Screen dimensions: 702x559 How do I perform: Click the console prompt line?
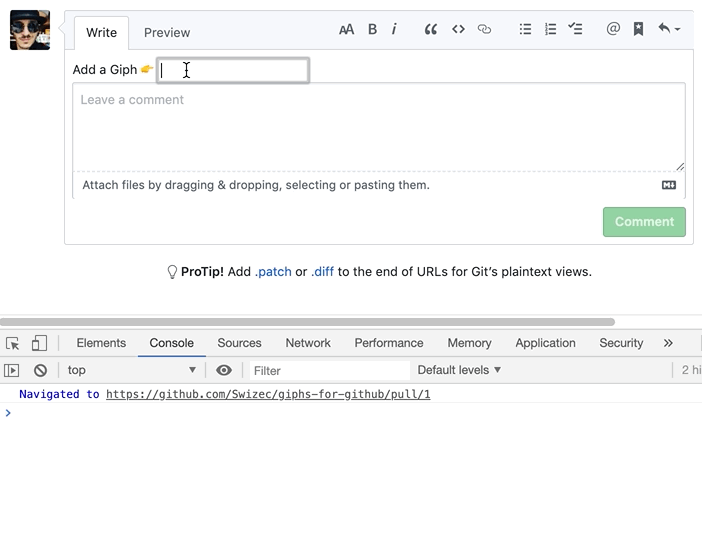click(351, 413)
